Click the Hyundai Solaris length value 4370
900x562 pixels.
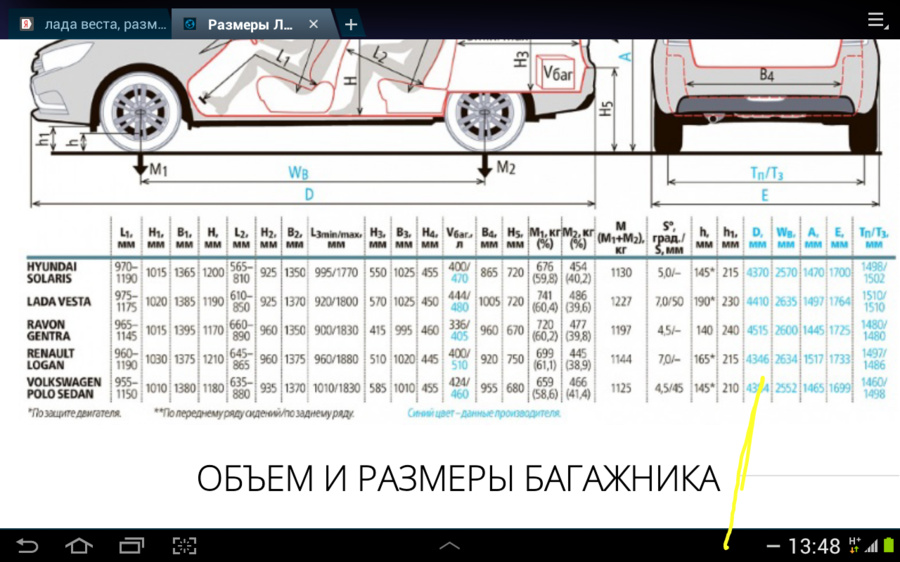(757, 273)
